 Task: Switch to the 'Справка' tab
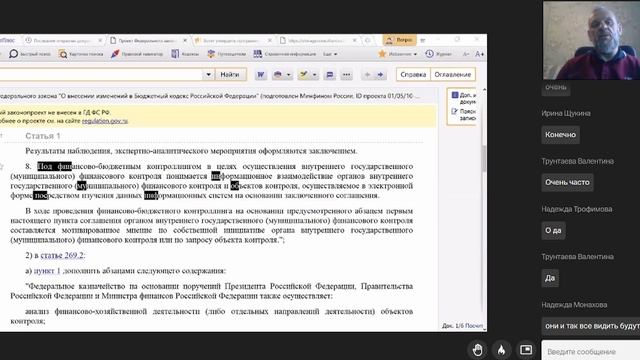pos(413,75)
